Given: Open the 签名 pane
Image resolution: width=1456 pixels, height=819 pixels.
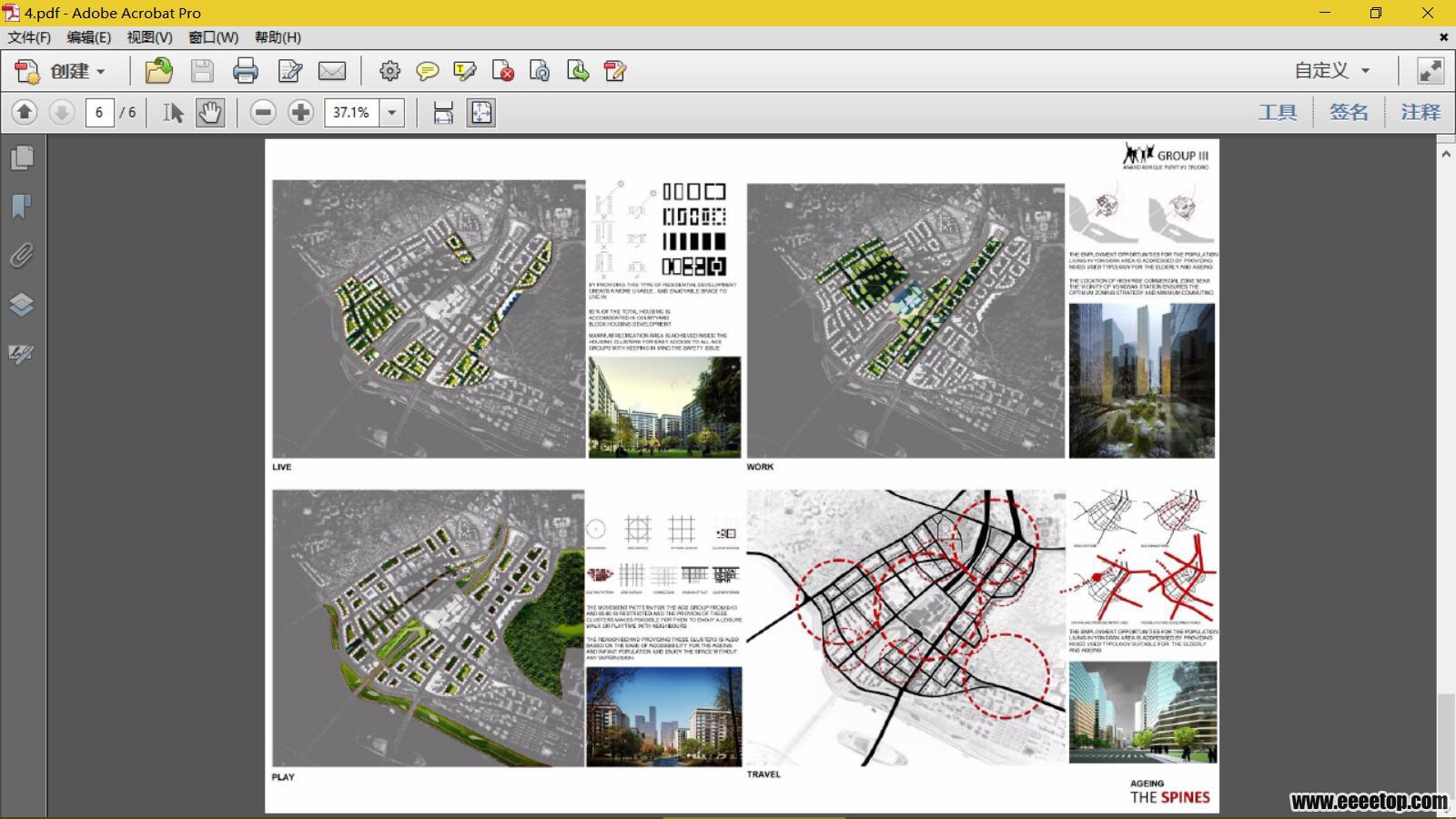Looking at the screenshot, I should (x=1349, y=112).
